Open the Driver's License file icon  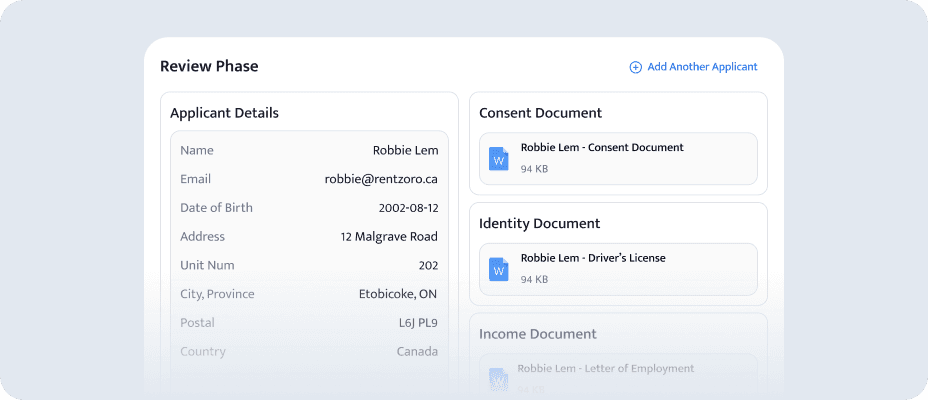[498, 269]
